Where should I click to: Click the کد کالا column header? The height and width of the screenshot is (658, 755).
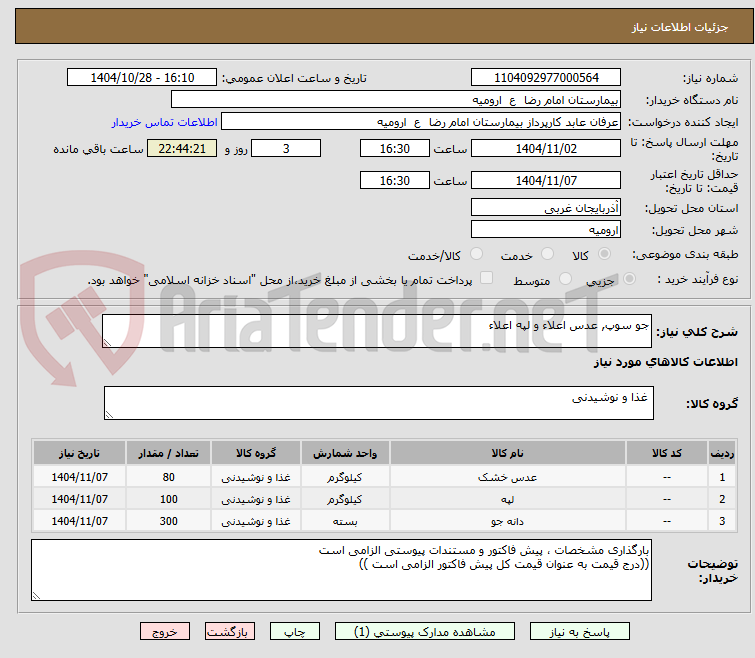667,453
